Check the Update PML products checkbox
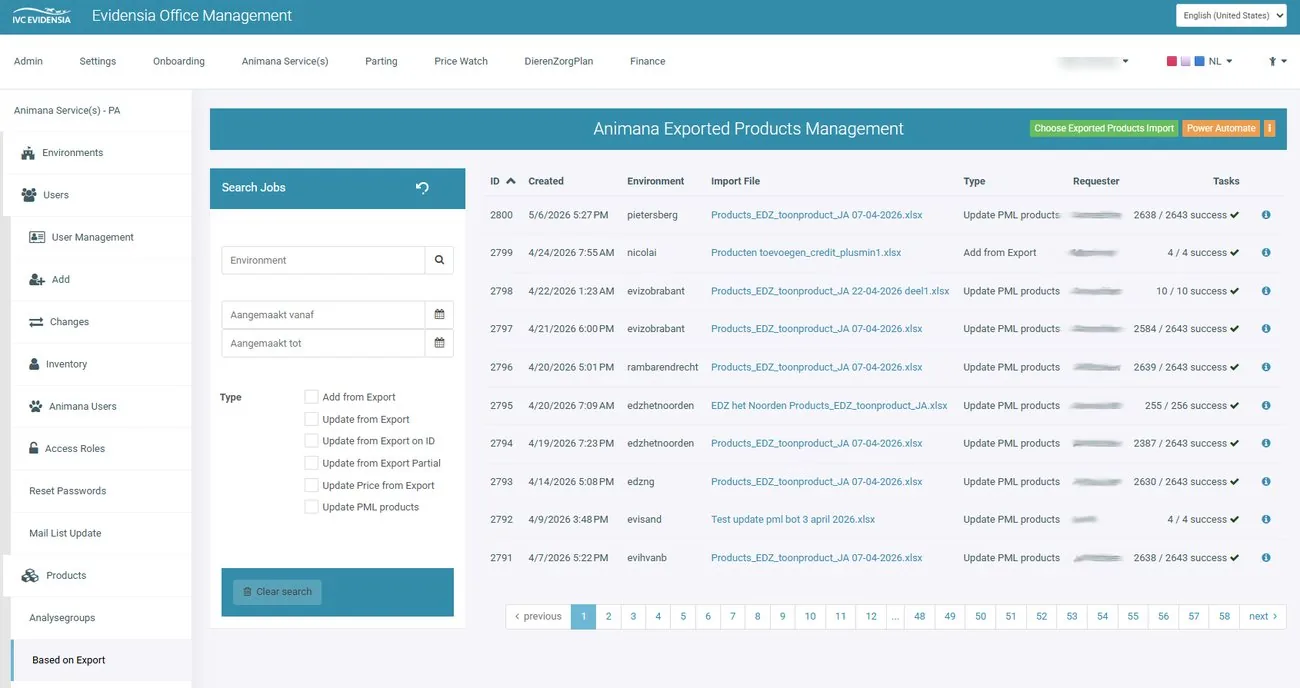This screenshot has width=1300, height=688. [311, 507]
